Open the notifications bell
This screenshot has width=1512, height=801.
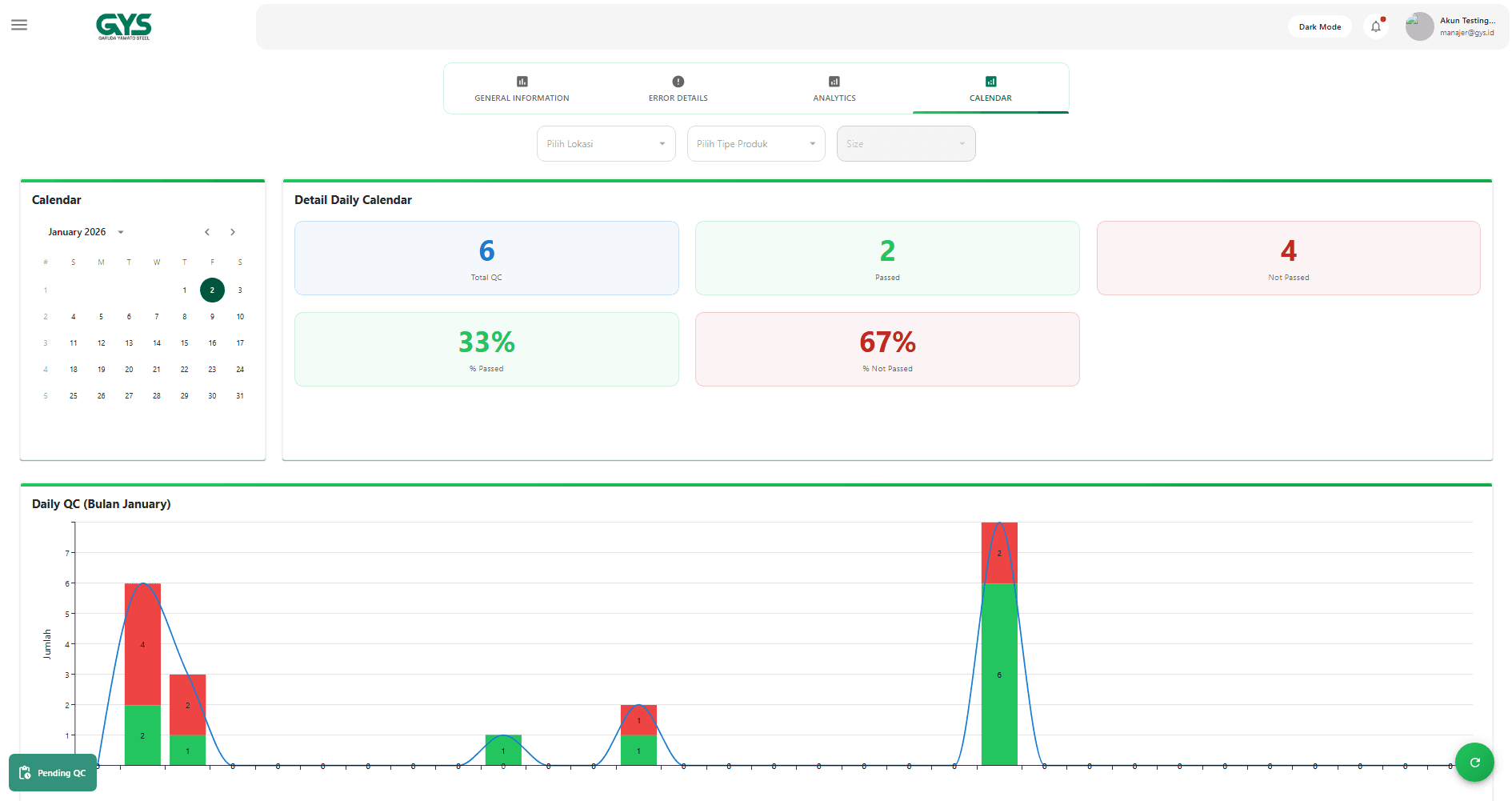point(1375,26)
